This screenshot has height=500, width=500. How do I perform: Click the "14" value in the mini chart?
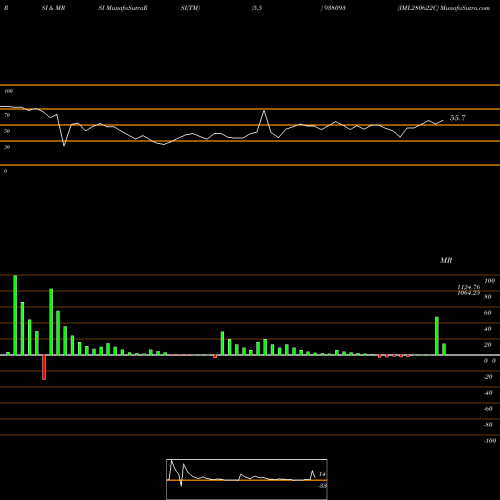point(322,474)
